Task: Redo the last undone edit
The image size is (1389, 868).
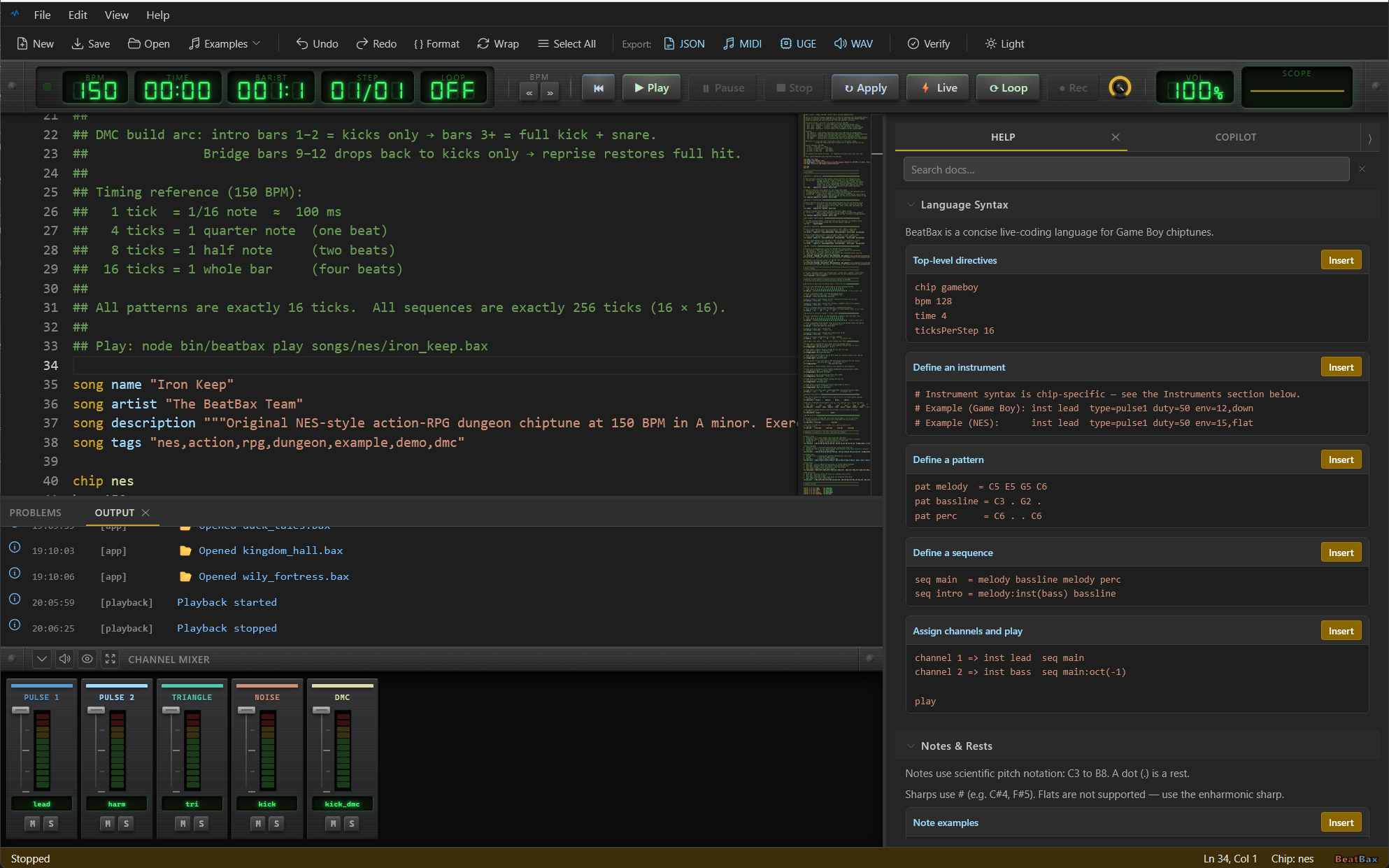Action: 376,43
